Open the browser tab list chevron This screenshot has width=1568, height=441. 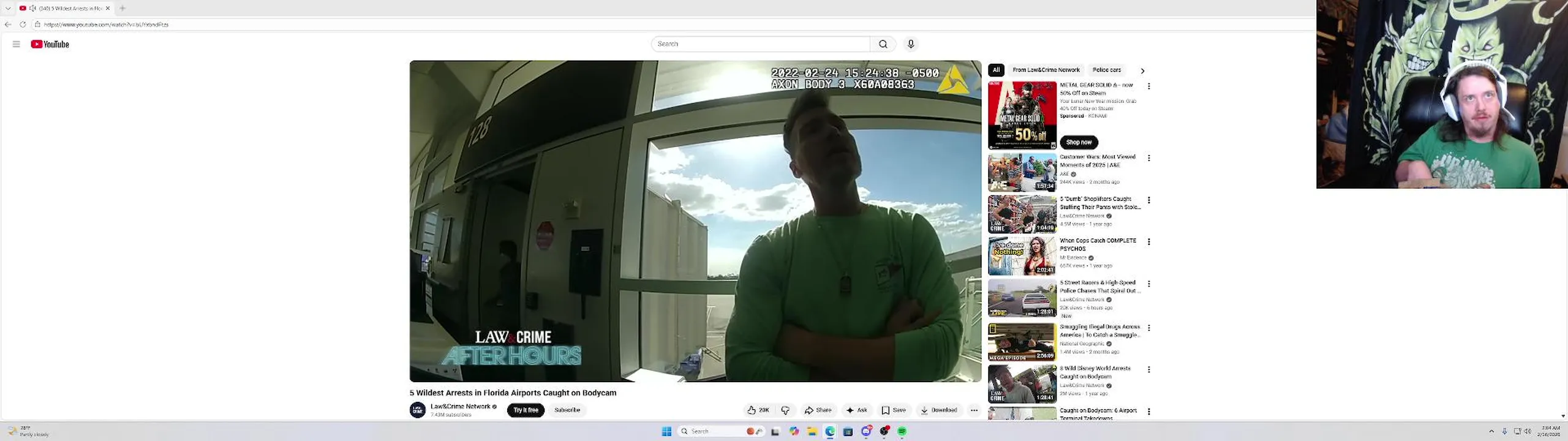point(8,8)
